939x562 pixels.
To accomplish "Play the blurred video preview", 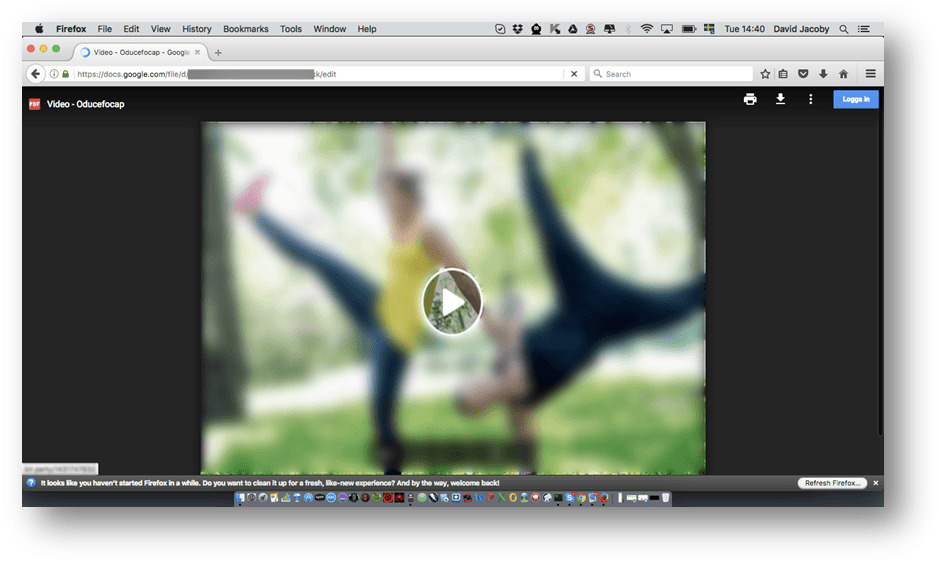I will coord(452,301).
